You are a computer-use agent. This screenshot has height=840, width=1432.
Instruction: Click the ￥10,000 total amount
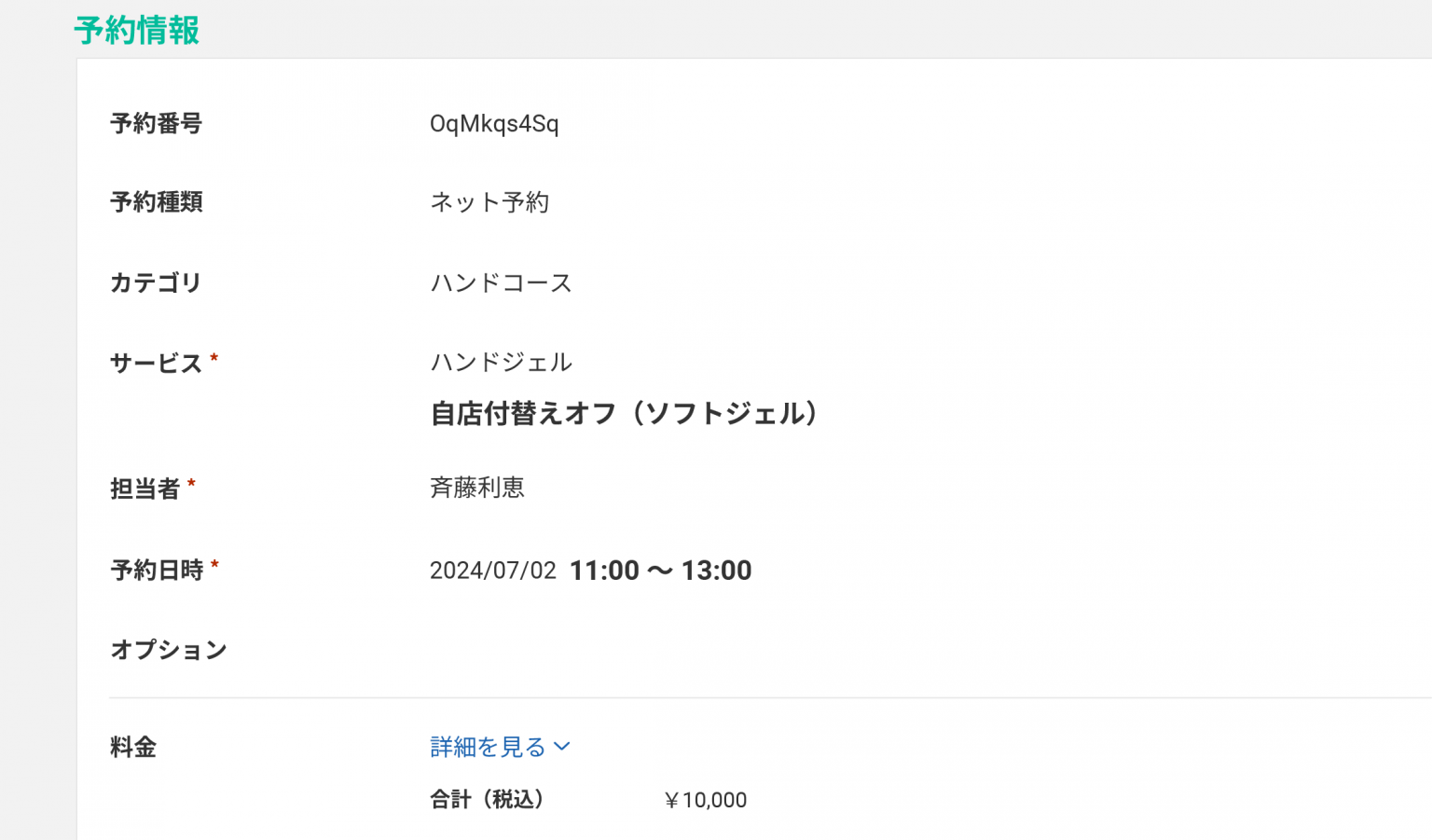coord(705,800)
